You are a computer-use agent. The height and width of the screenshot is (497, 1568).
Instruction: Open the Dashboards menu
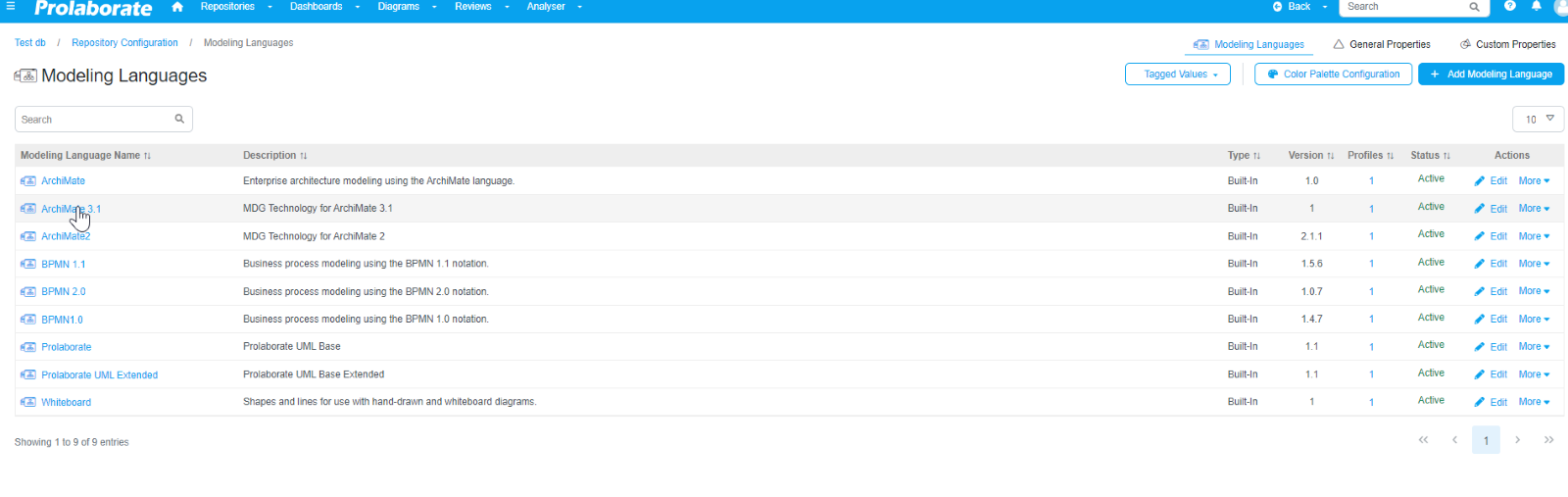click(x=324, y=6)
